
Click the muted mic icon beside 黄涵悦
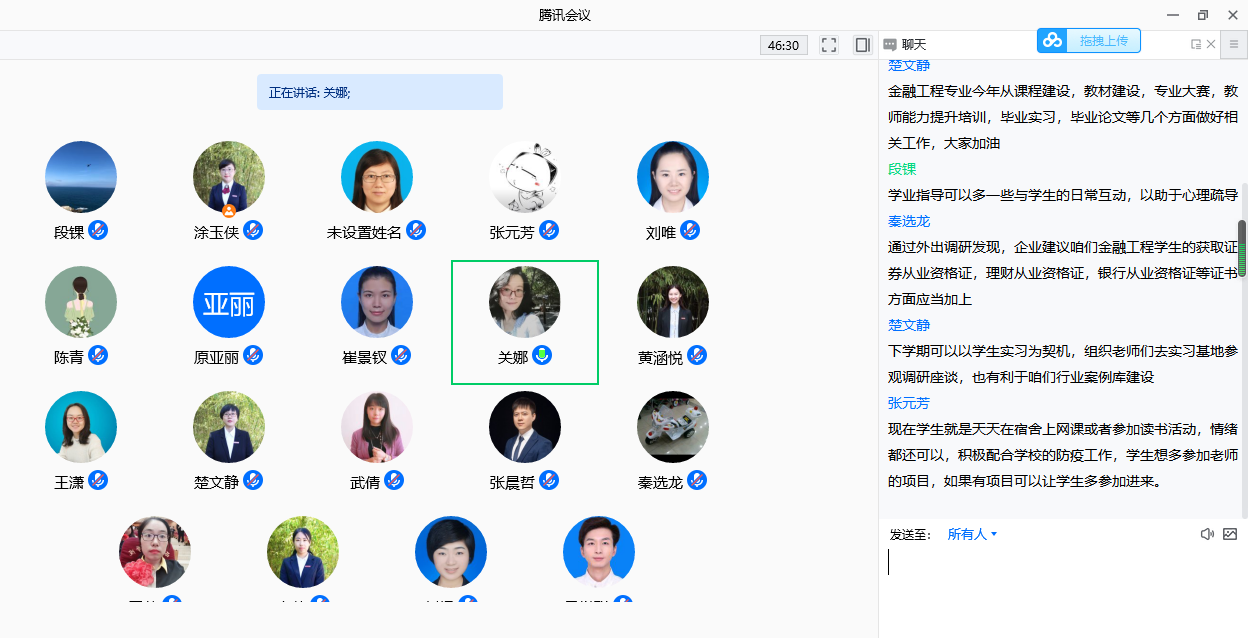(697, 355)
